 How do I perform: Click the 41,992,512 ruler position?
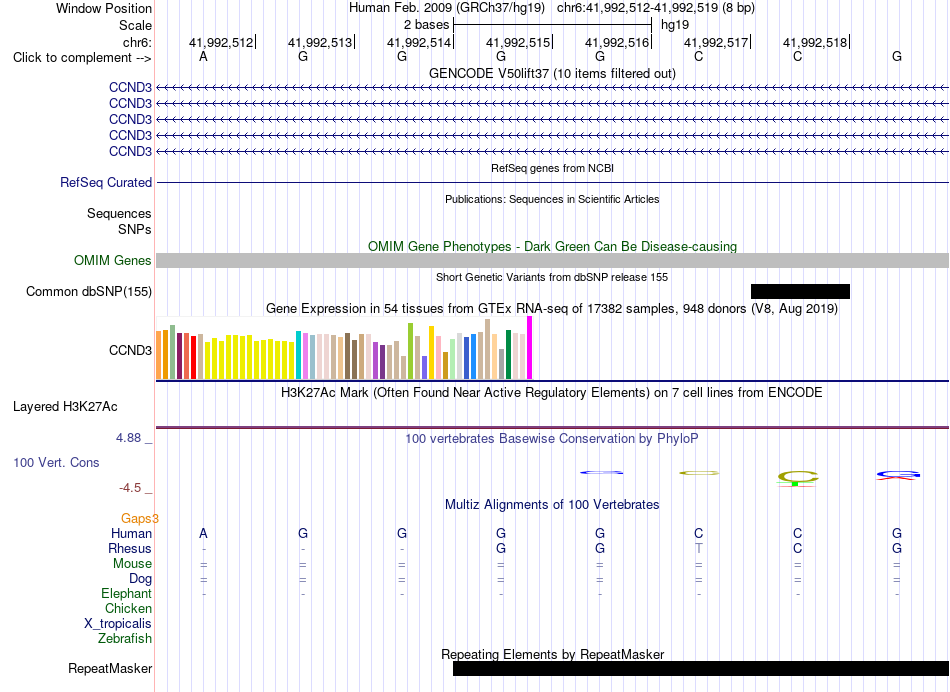pos(221,42)
